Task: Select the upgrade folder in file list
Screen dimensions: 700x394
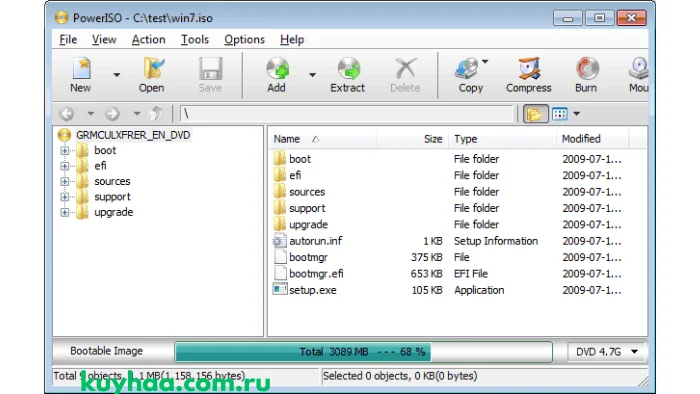Action: (x=308, y=224)
